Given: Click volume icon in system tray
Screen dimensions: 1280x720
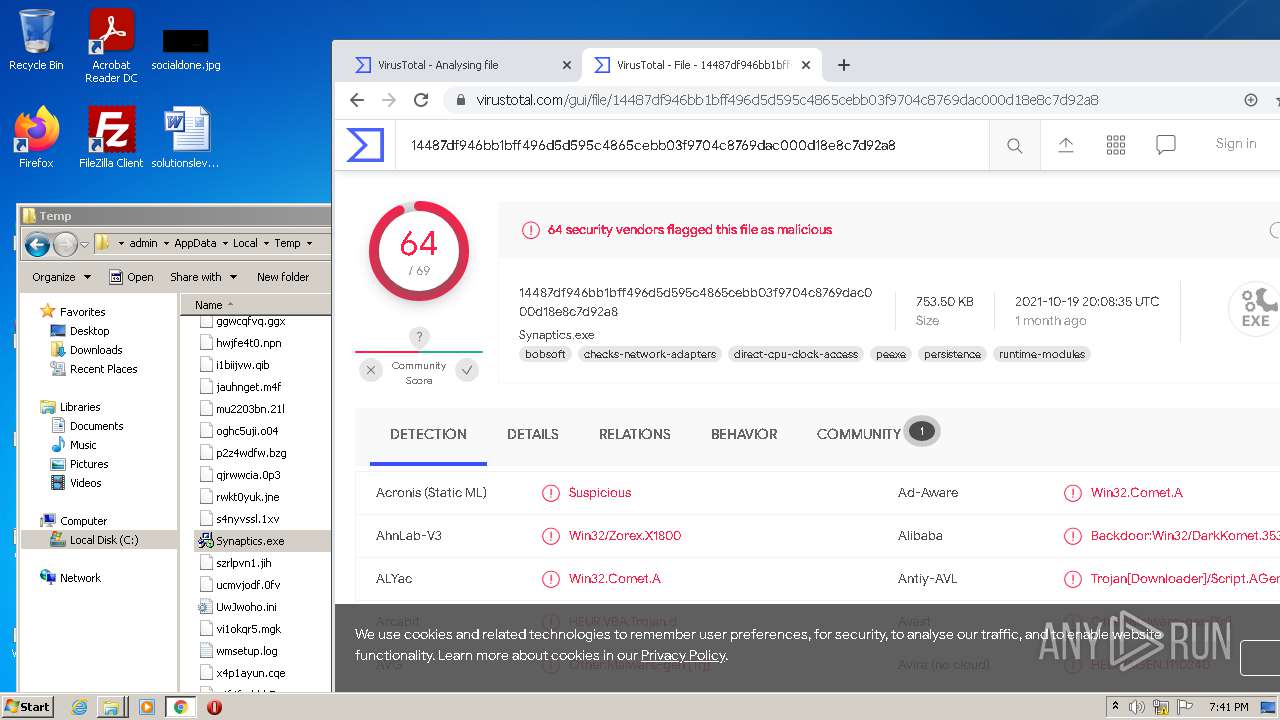Looking at the screenshot, I should click(x=1137, y=707).
